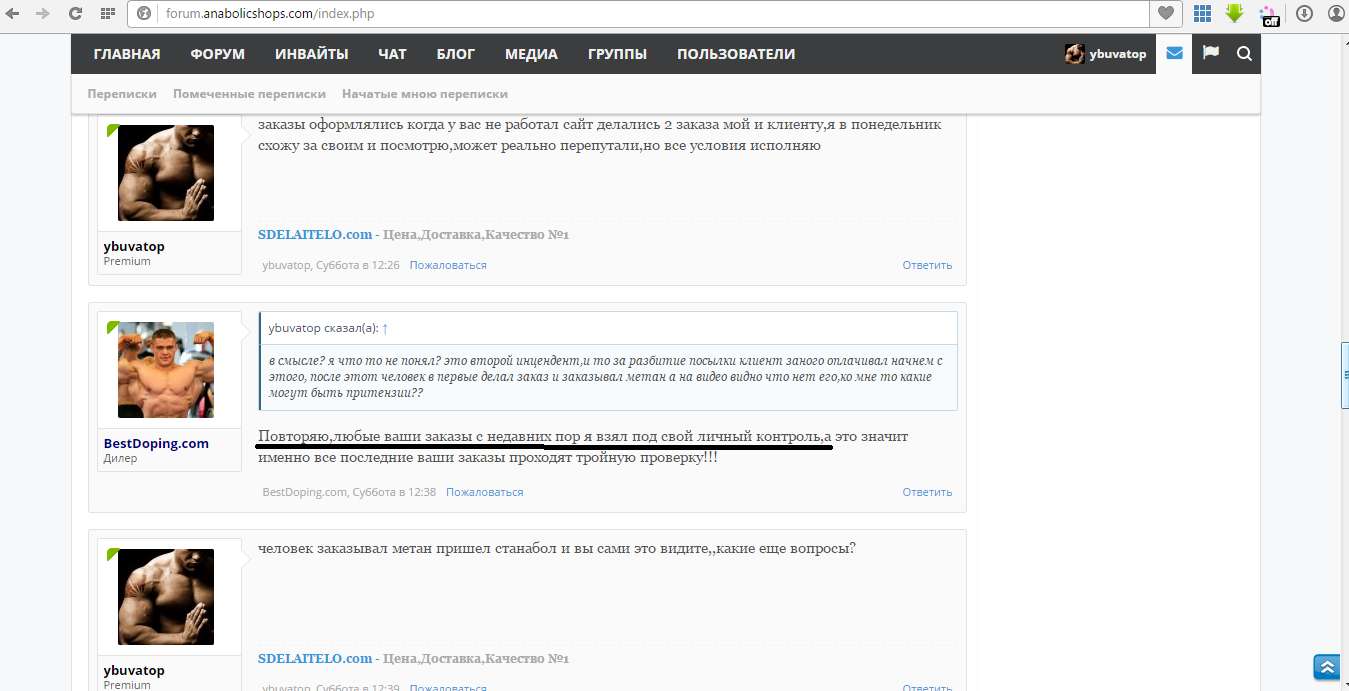Screen dimensions: 1349x691
Task: Open the ФОРУМ menu item
Action: (x=217, y=54)
